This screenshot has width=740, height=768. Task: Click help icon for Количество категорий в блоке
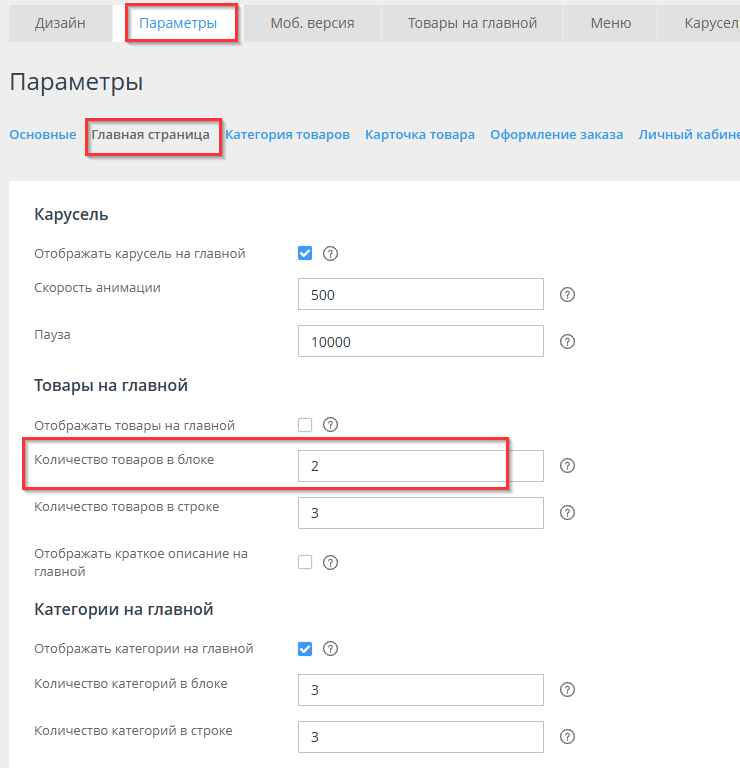tap(567, 690)
